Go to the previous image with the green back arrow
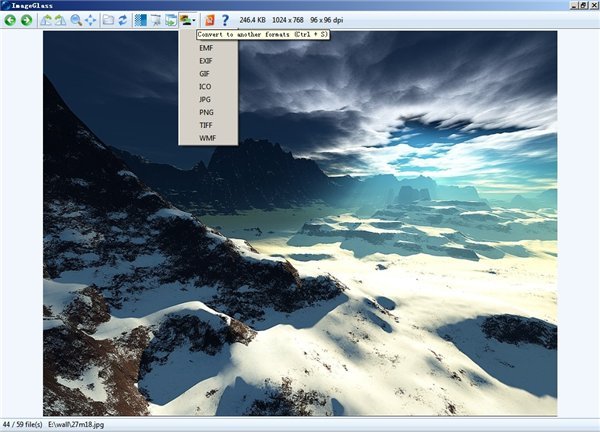 [x=10, y=20]
